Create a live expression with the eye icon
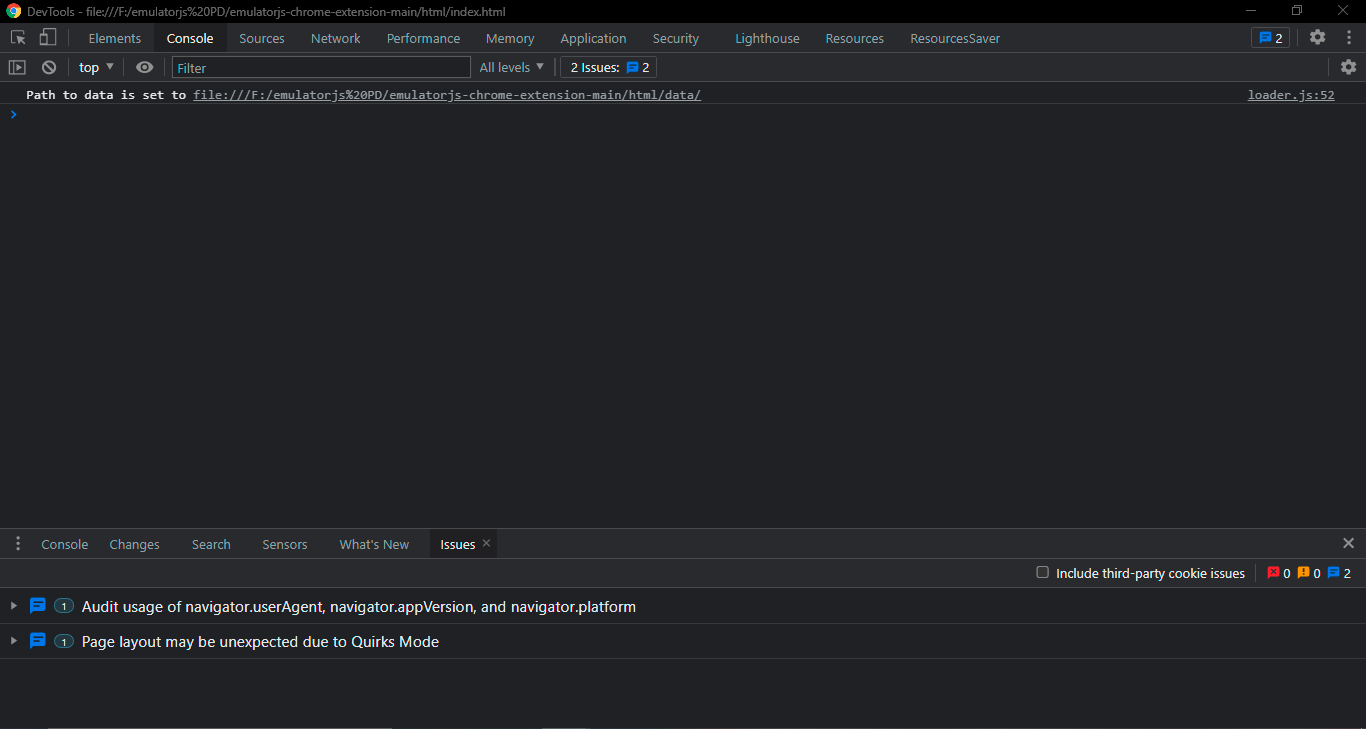The width and height of the screenshot is (1366, 729). tap(144, 67)
